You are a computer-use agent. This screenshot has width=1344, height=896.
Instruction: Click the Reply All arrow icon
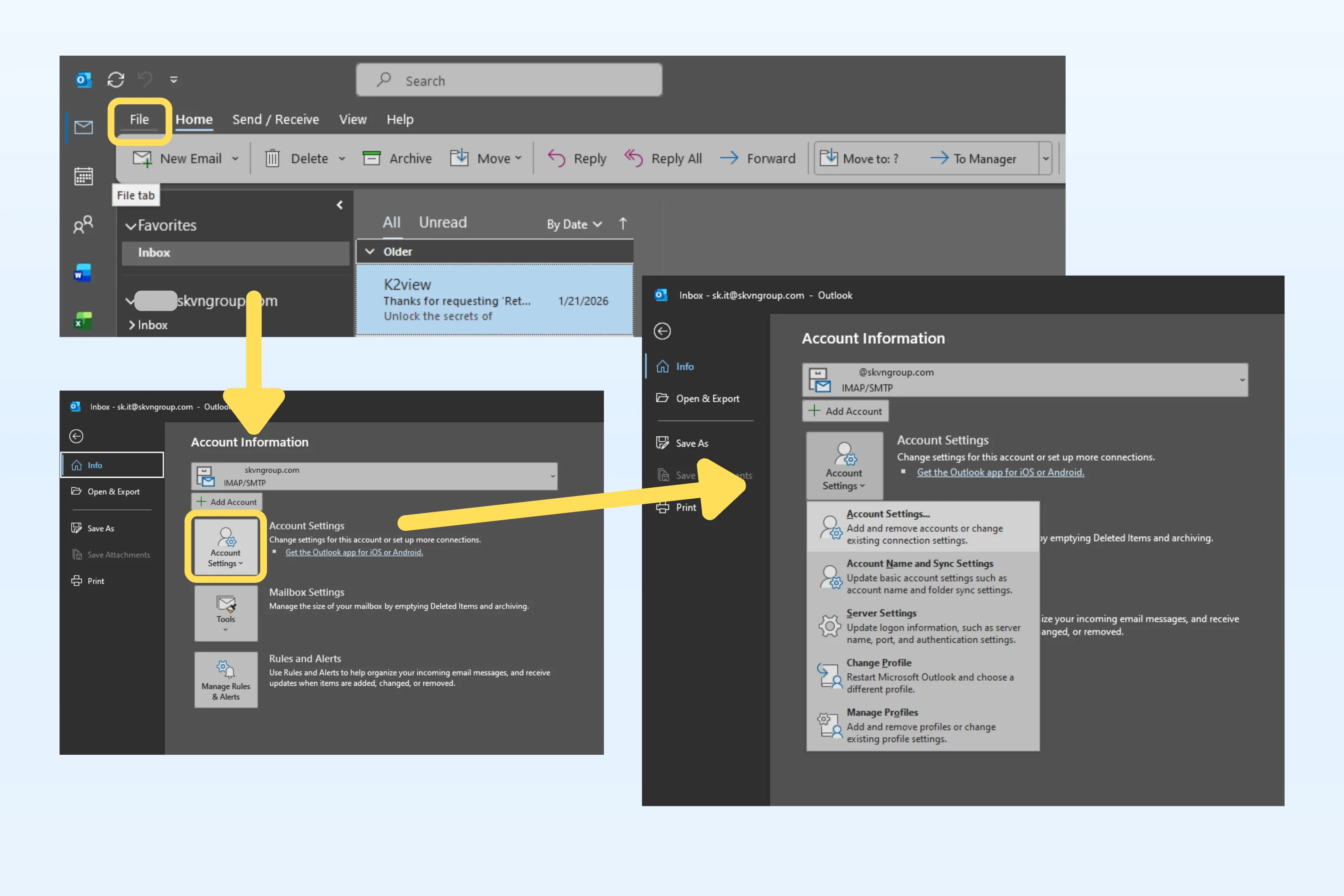point(633,158)
